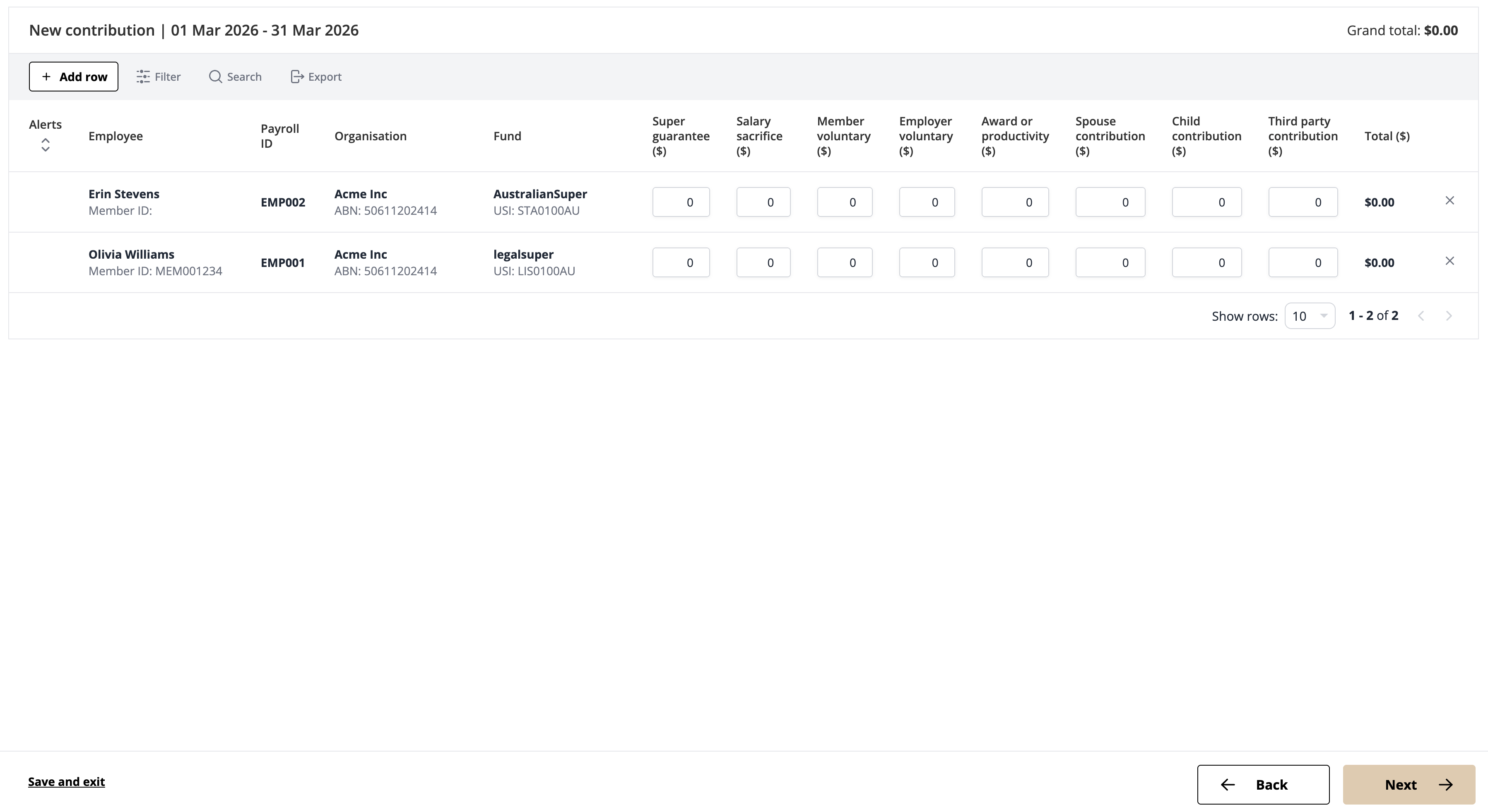
Task: Go to previous table page
Action: pos(1421,316)
